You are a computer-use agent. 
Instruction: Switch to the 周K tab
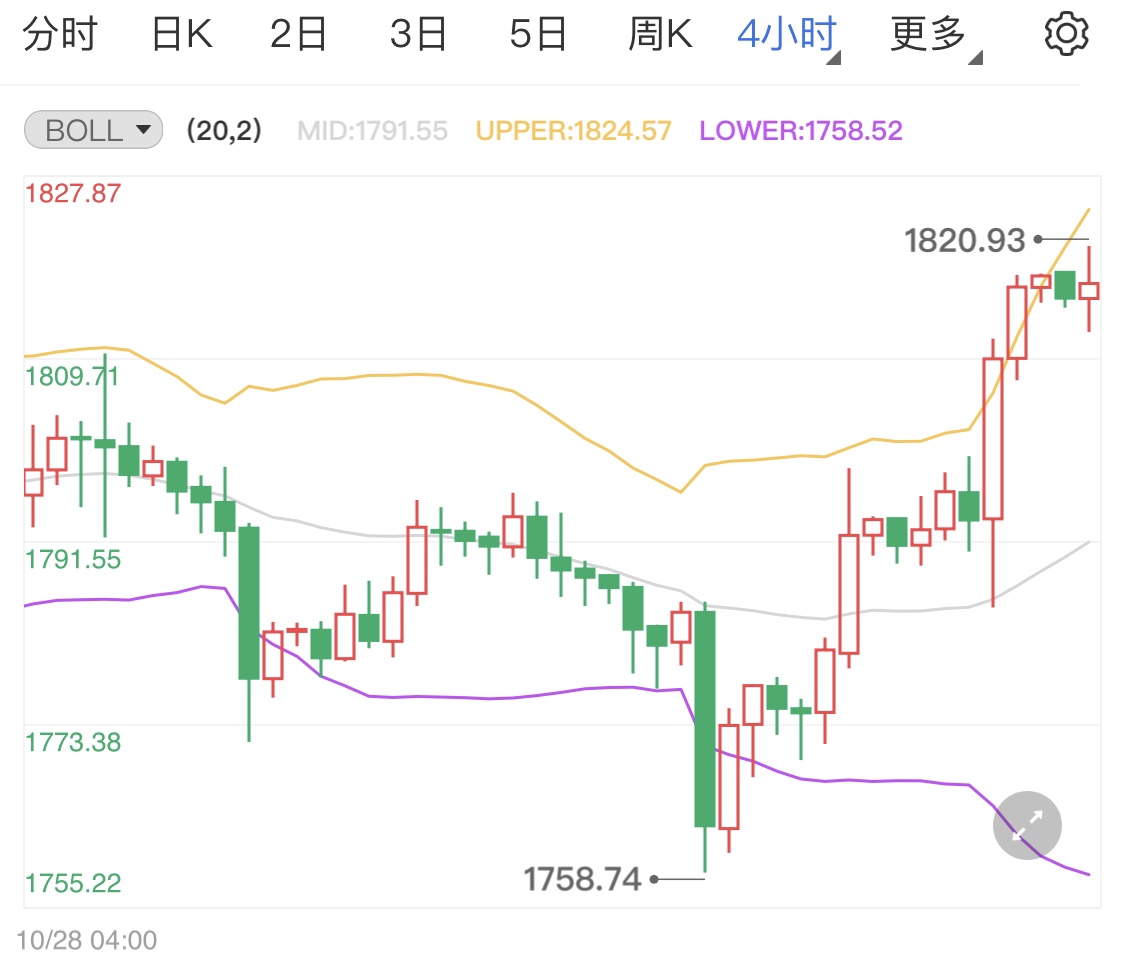click(660, 34)
